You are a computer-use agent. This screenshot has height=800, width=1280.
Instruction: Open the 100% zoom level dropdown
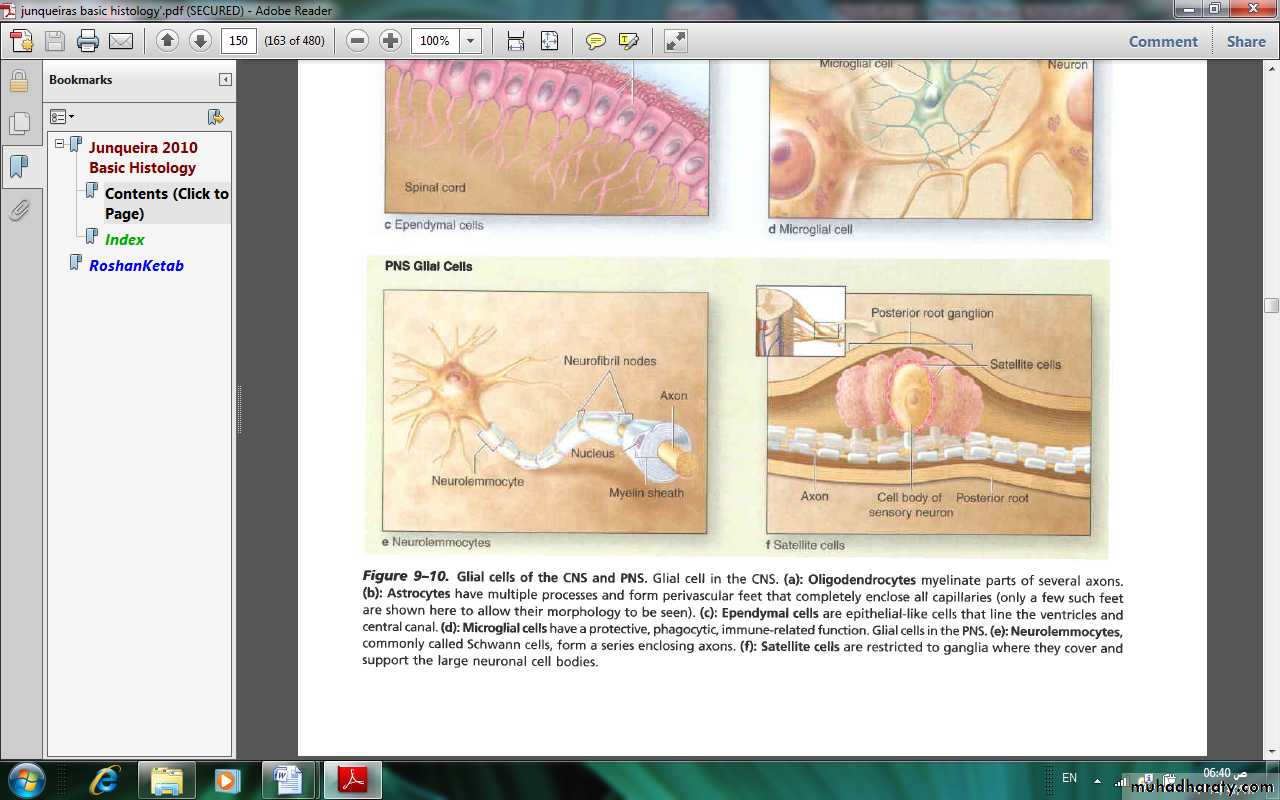[x=471, y=41]
